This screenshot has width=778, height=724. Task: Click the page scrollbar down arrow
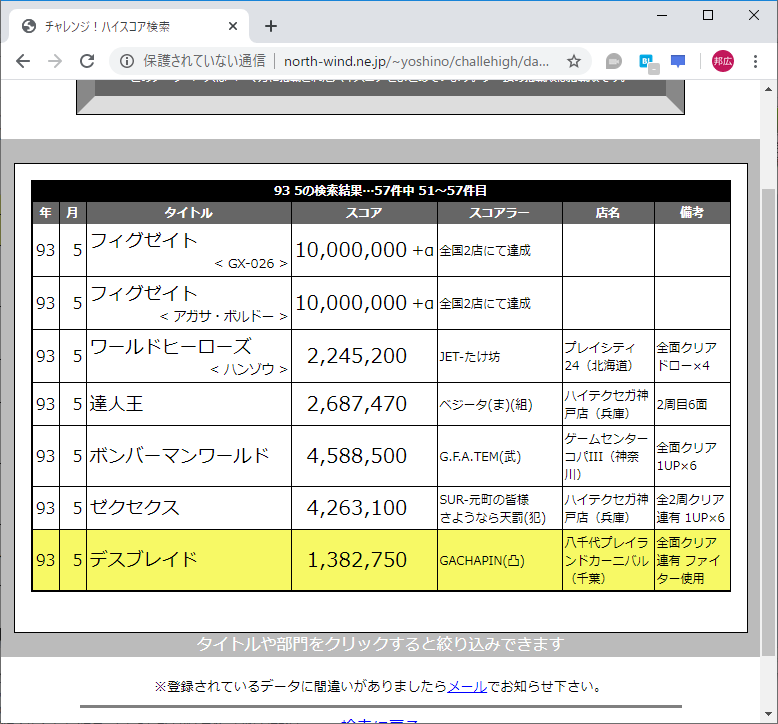click(x=769, y=714)
